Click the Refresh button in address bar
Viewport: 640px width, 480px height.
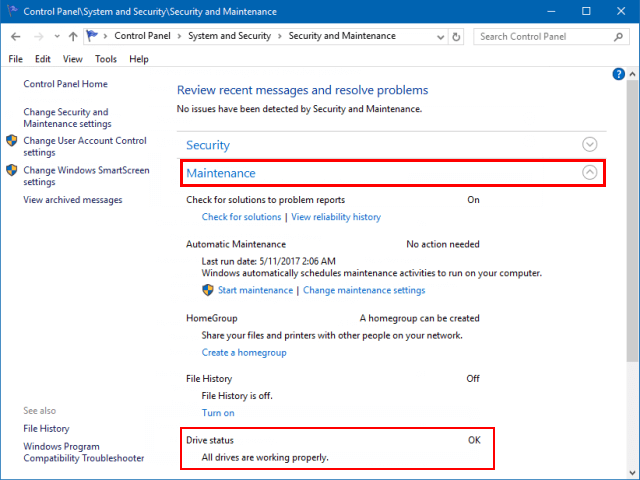pyautogui.click(x=457, y=36)
